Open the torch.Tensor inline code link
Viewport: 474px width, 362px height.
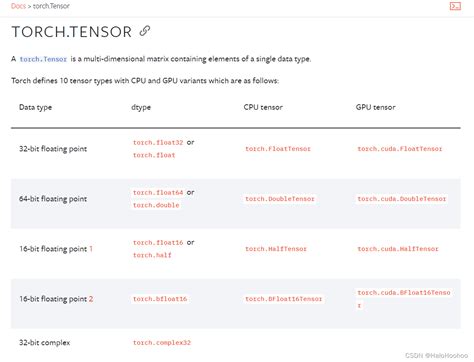tap(43, 59)
